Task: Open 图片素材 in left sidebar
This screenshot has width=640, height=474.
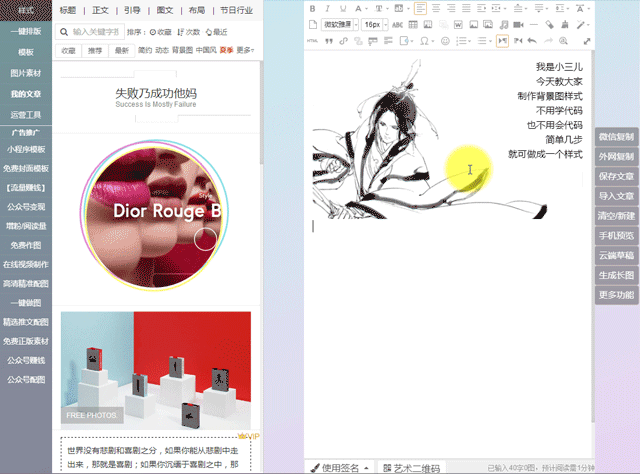Action: [26, 73]
